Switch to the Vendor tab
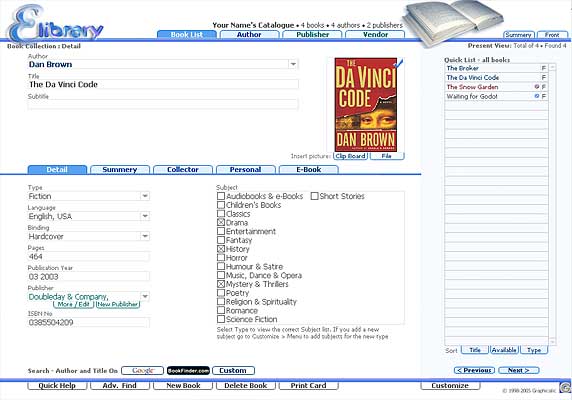Image resolution: width=572 pixels, height=400 pixels. pos(375,35)
